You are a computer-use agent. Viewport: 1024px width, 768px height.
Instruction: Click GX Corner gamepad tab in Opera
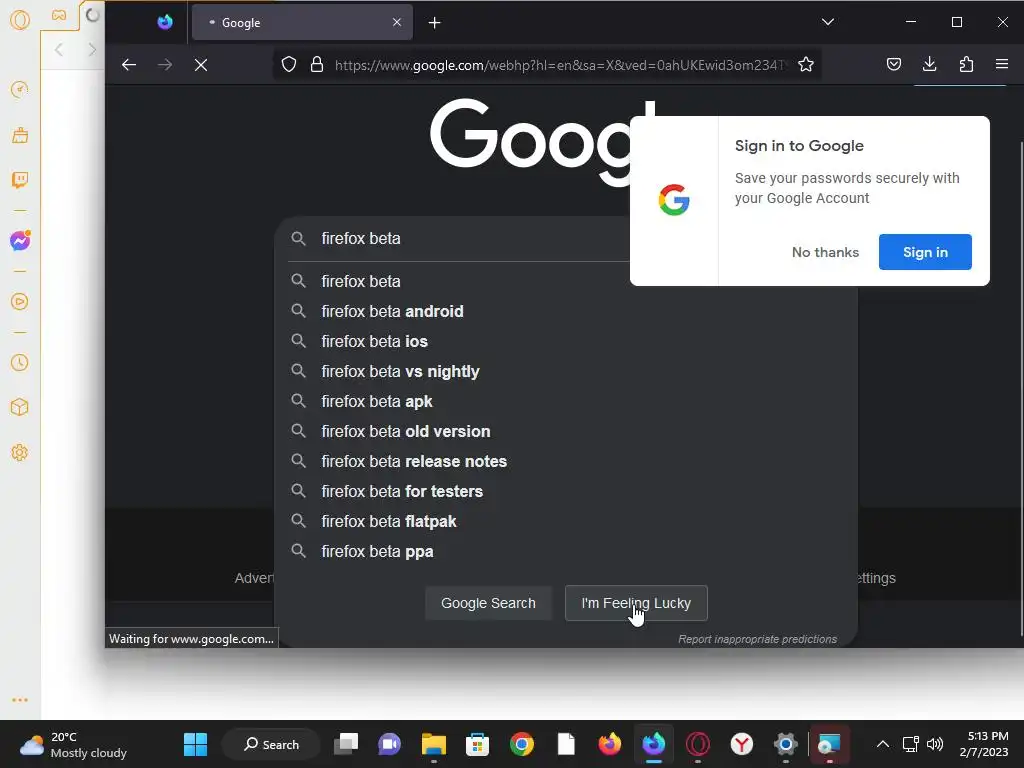[x=59, y=15]
